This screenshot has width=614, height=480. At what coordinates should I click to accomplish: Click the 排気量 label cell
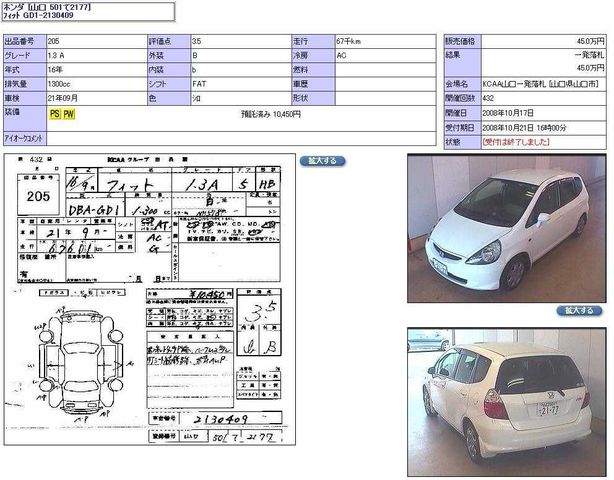(25, 84)
